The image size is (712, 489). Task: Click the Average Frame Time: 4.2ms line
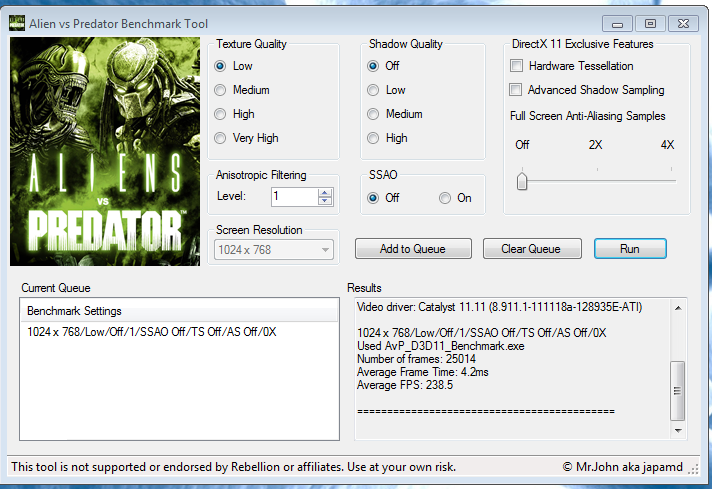point(423,372)
